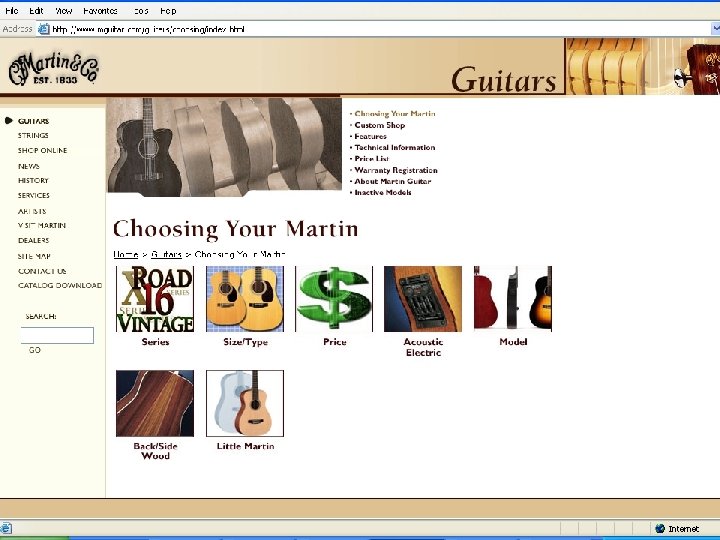Click the Little Martin caption text

point(245,446)
